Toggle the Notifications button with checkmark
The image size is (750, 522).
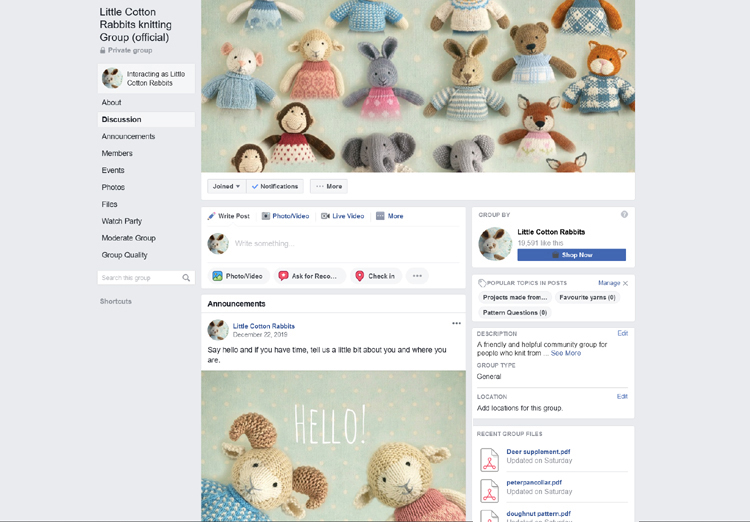(275, 186)
